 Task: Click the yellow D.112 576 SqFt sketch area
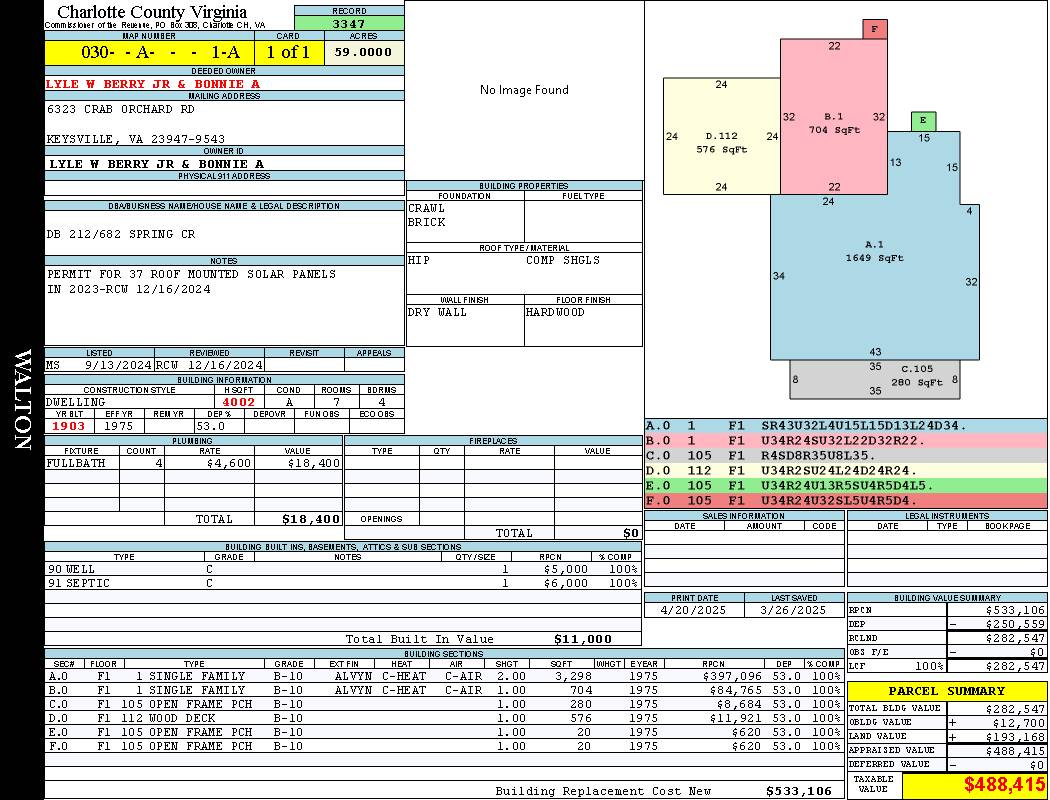tap(721, 136)
